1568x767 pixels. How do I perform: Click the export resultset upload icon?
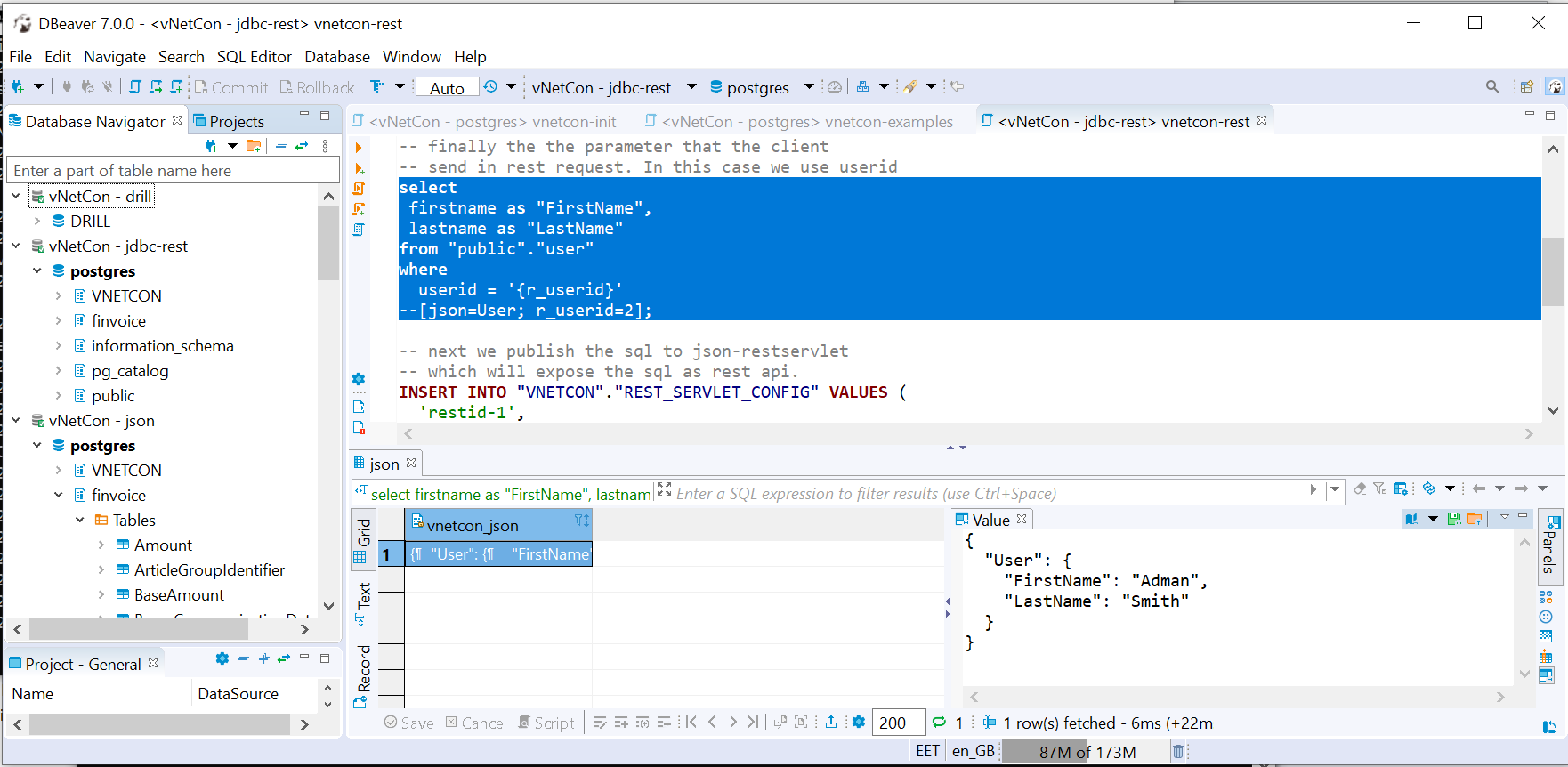830,723
